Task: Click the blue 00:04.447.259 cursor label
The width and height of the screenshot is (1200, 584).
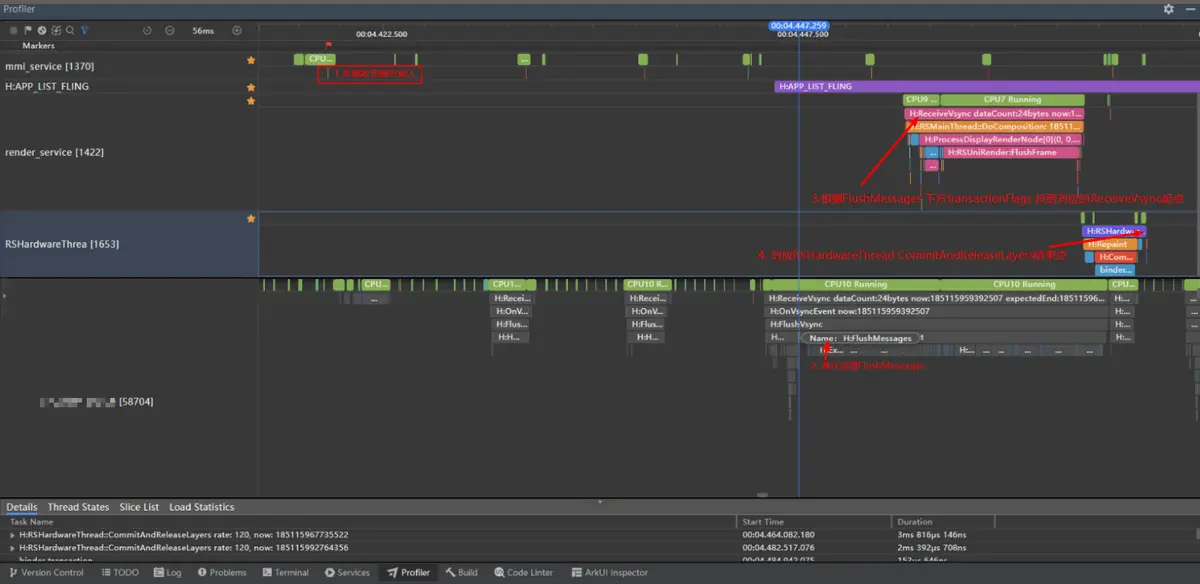Action: 798,24
